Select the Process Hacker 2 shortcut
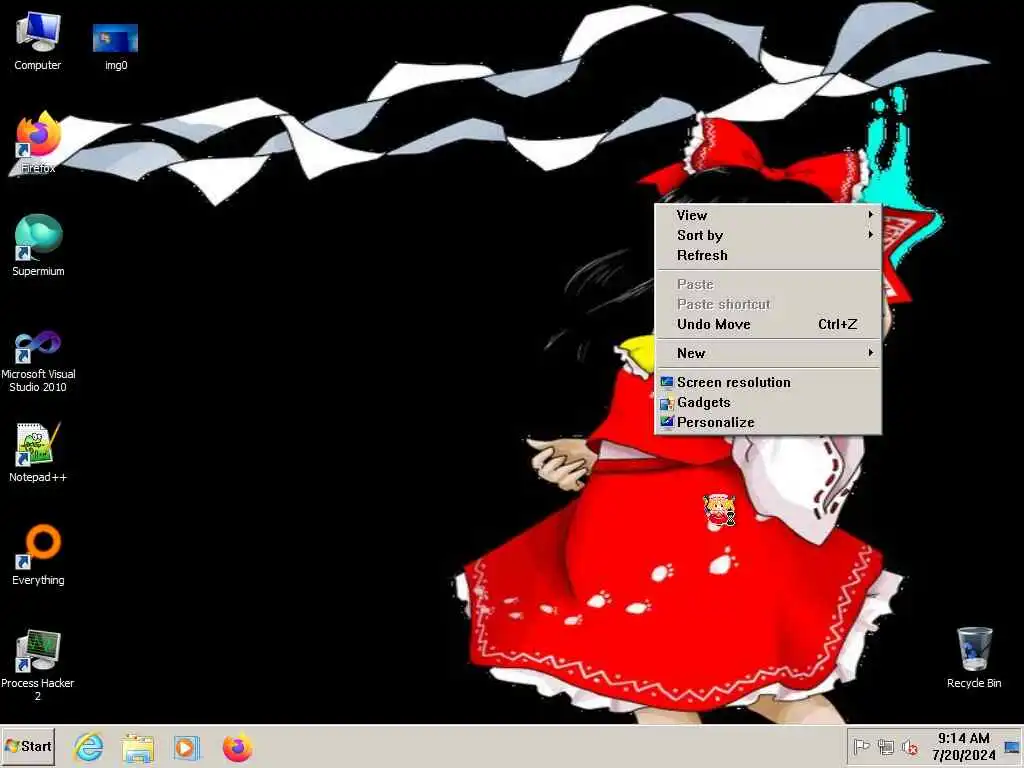Screen dimensions: 1024x768 tap(37, 665)
